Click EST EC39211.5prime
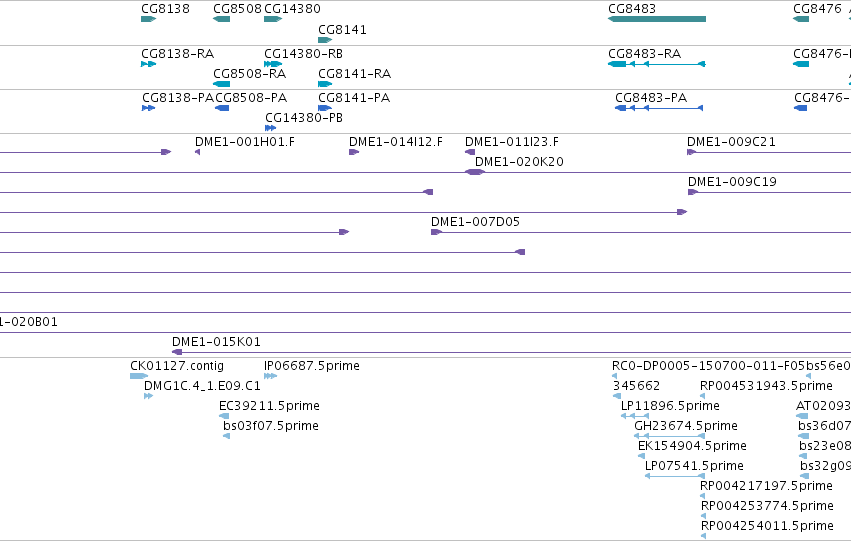 269,406
